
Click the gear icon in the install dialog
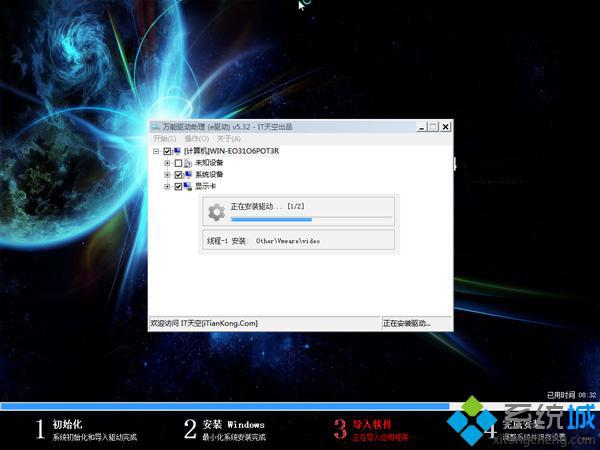[x=215, y=211]
